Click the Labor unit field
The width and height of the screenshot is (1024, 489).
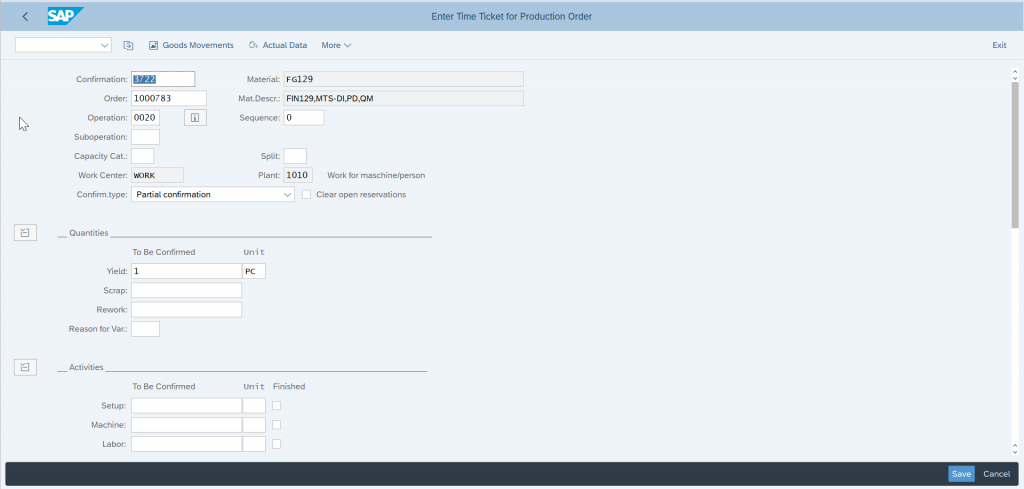pyautogui.click(x=254, y=444)
